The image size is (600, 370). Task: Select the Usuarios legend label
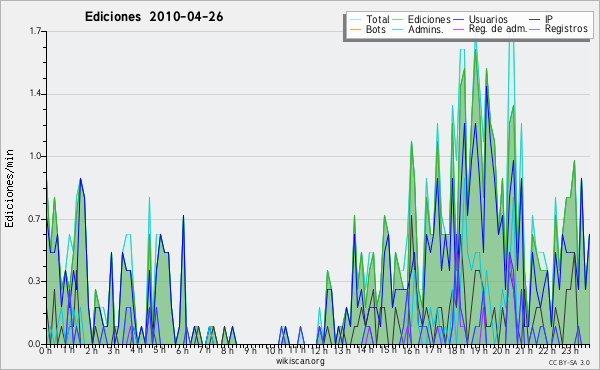click(x=488, y=19)
